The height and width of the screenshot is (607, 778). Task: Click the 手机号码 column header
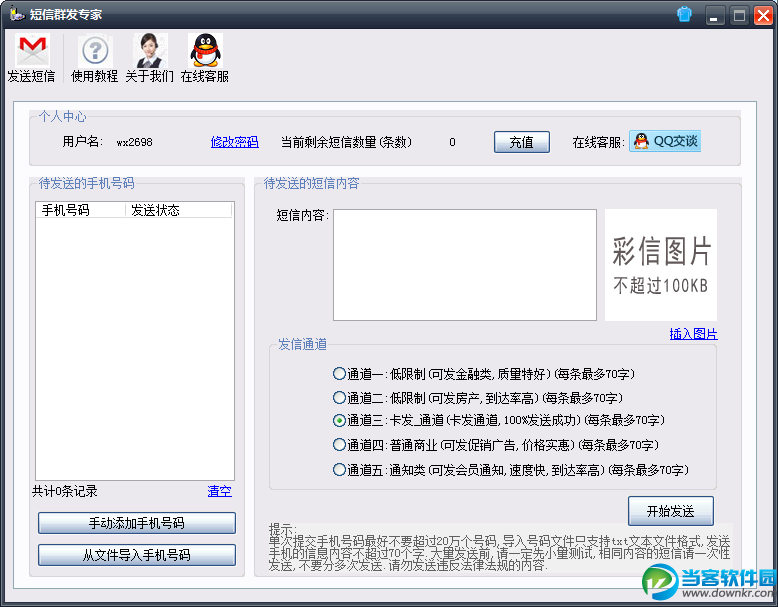[x=80, y=210]
